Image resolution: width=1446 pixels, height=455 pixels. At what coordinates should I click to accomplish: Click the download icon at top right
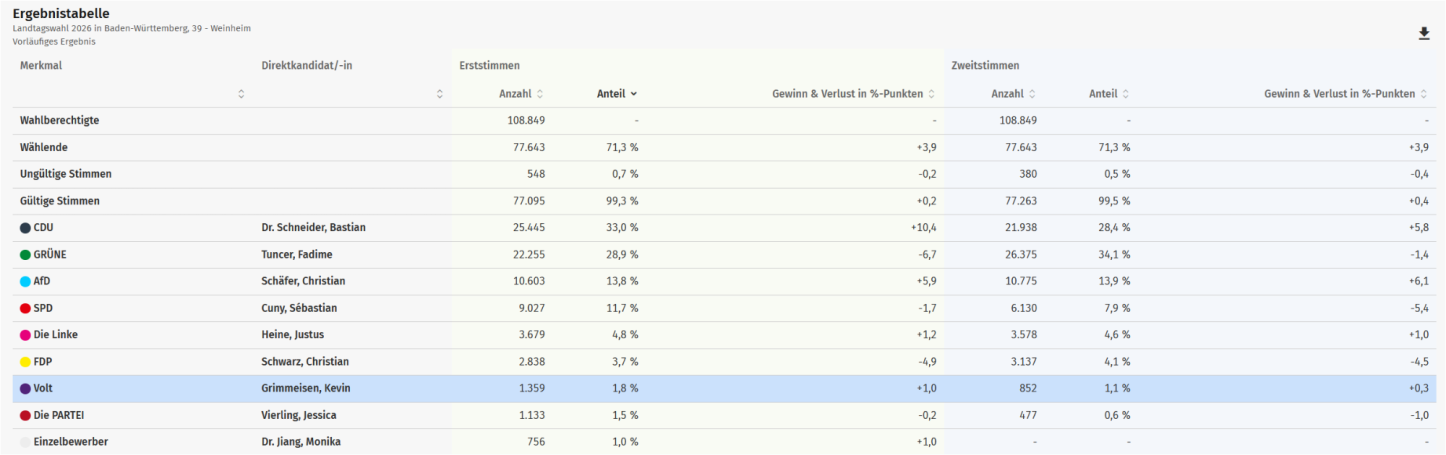(x=1424, y=34)
